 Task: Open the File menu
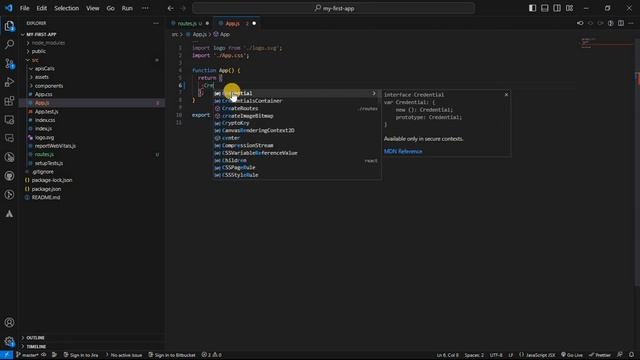point(24,8)
